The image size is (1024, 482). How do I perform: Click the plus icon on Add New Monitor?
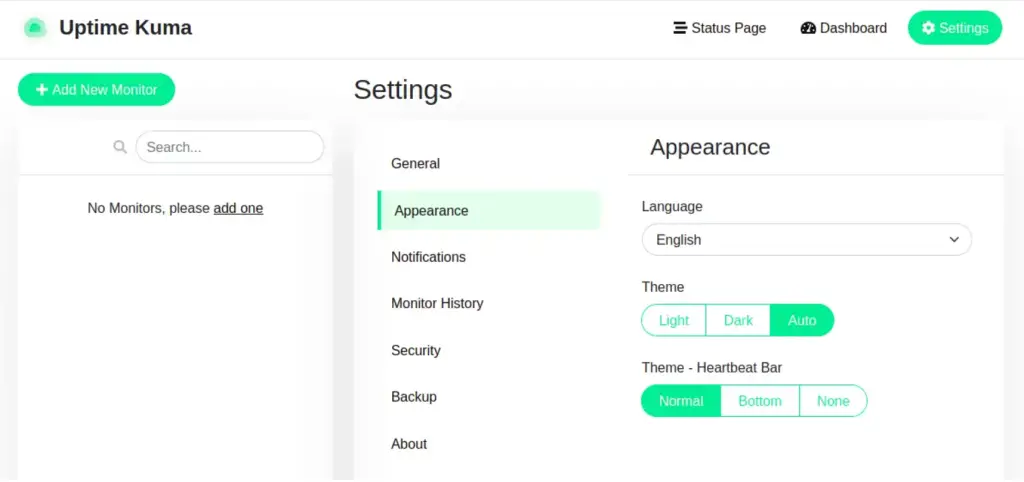click(x=42, y=90)
